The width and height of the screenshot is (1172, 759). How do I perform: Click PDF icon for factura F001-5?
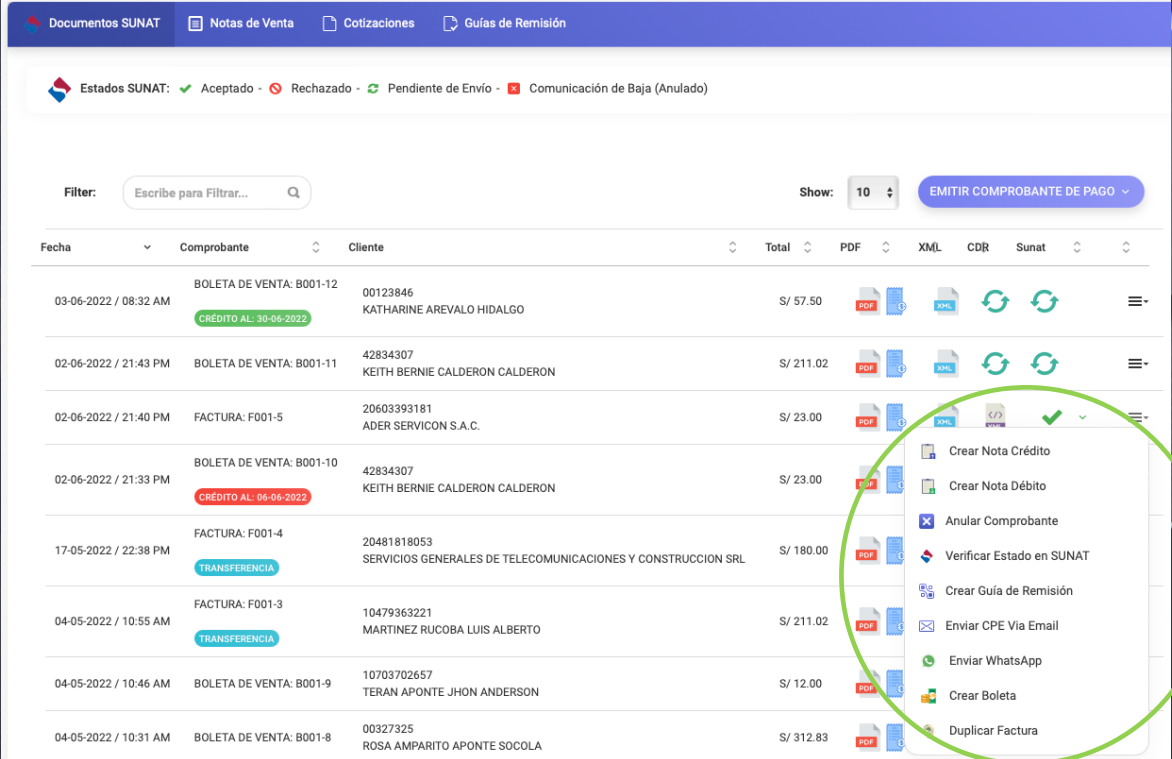(x=867, y=416)
